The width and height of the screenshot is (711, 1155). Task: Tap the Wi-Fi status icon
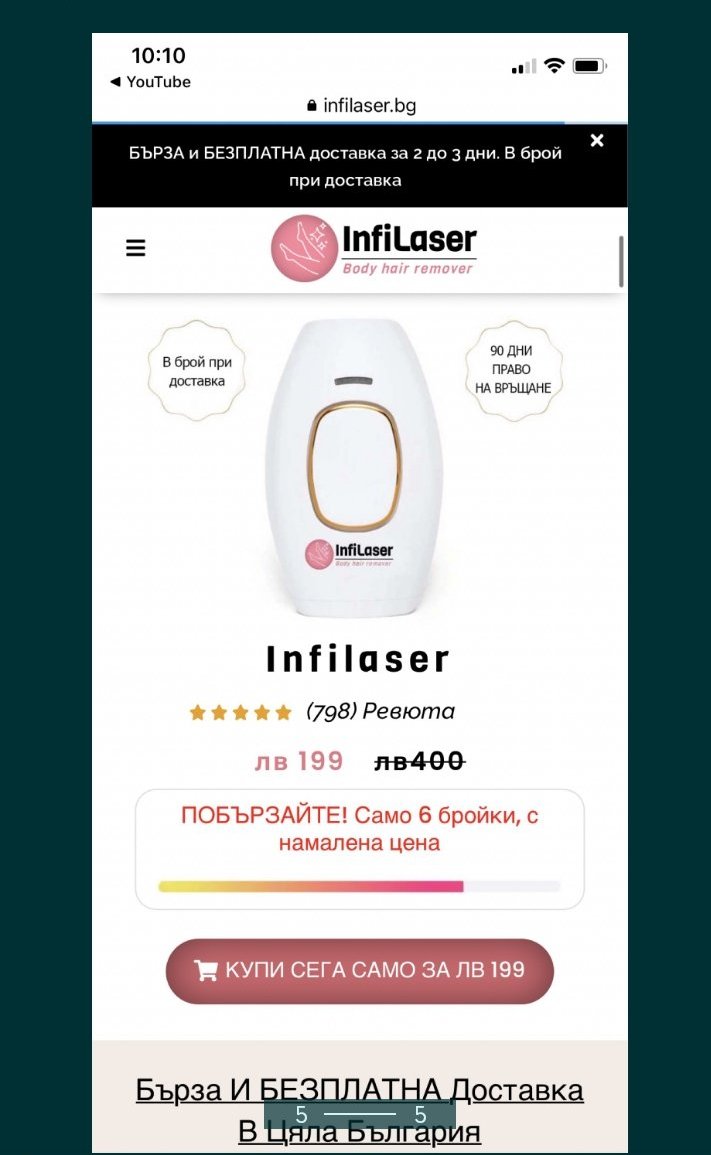coord(554,66)
